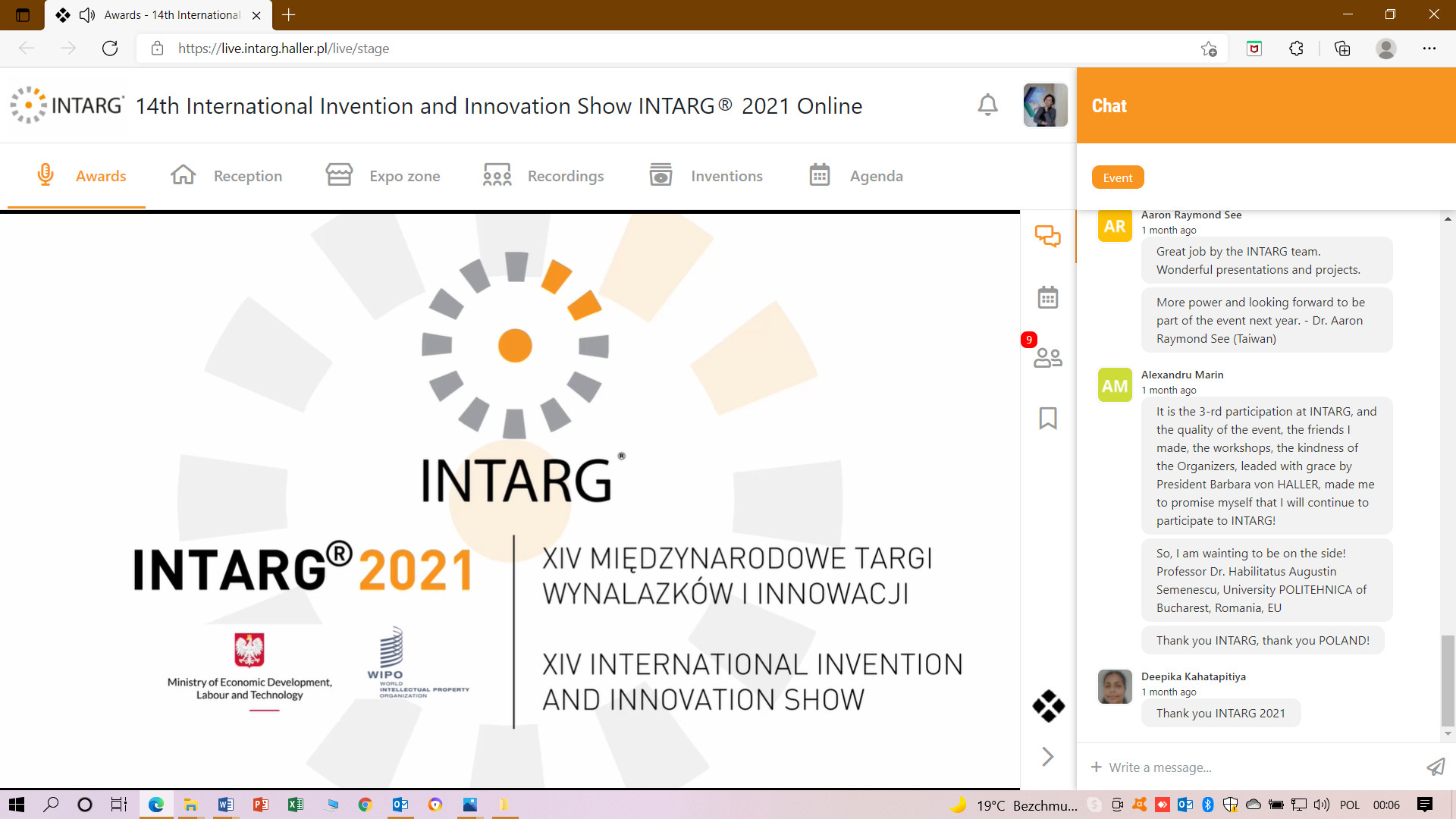Click Deepika Kahatapitiya's profile photo
Image resolution: width=1456 pixels, height=819 pixels.
(1115, 687)
